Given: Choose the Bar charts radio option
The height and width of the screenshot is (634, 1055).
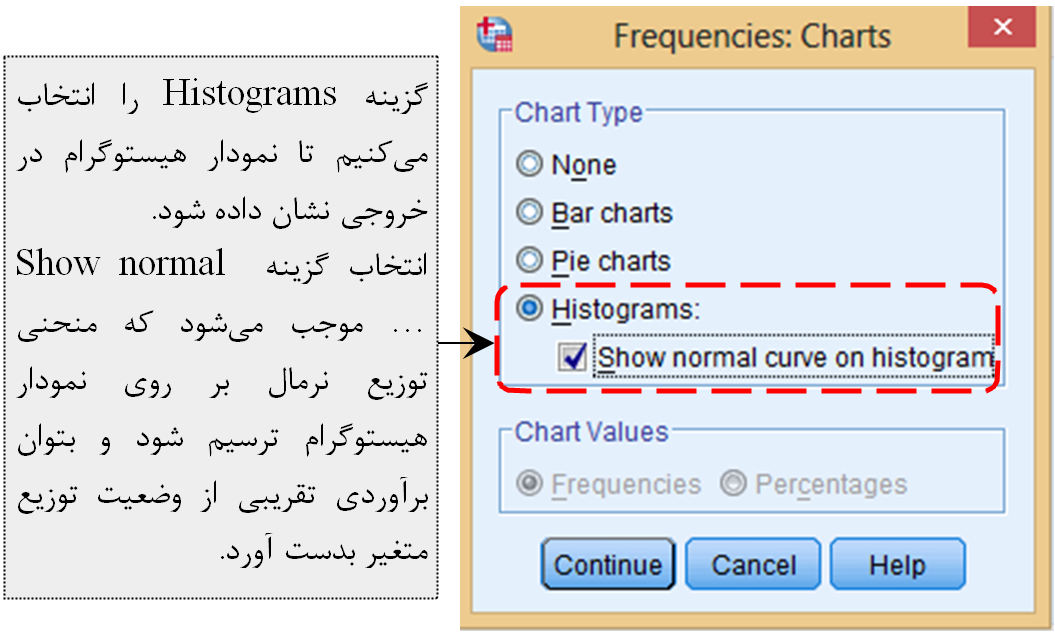Looking at the screenshot, I should click(x=529, y=212).
